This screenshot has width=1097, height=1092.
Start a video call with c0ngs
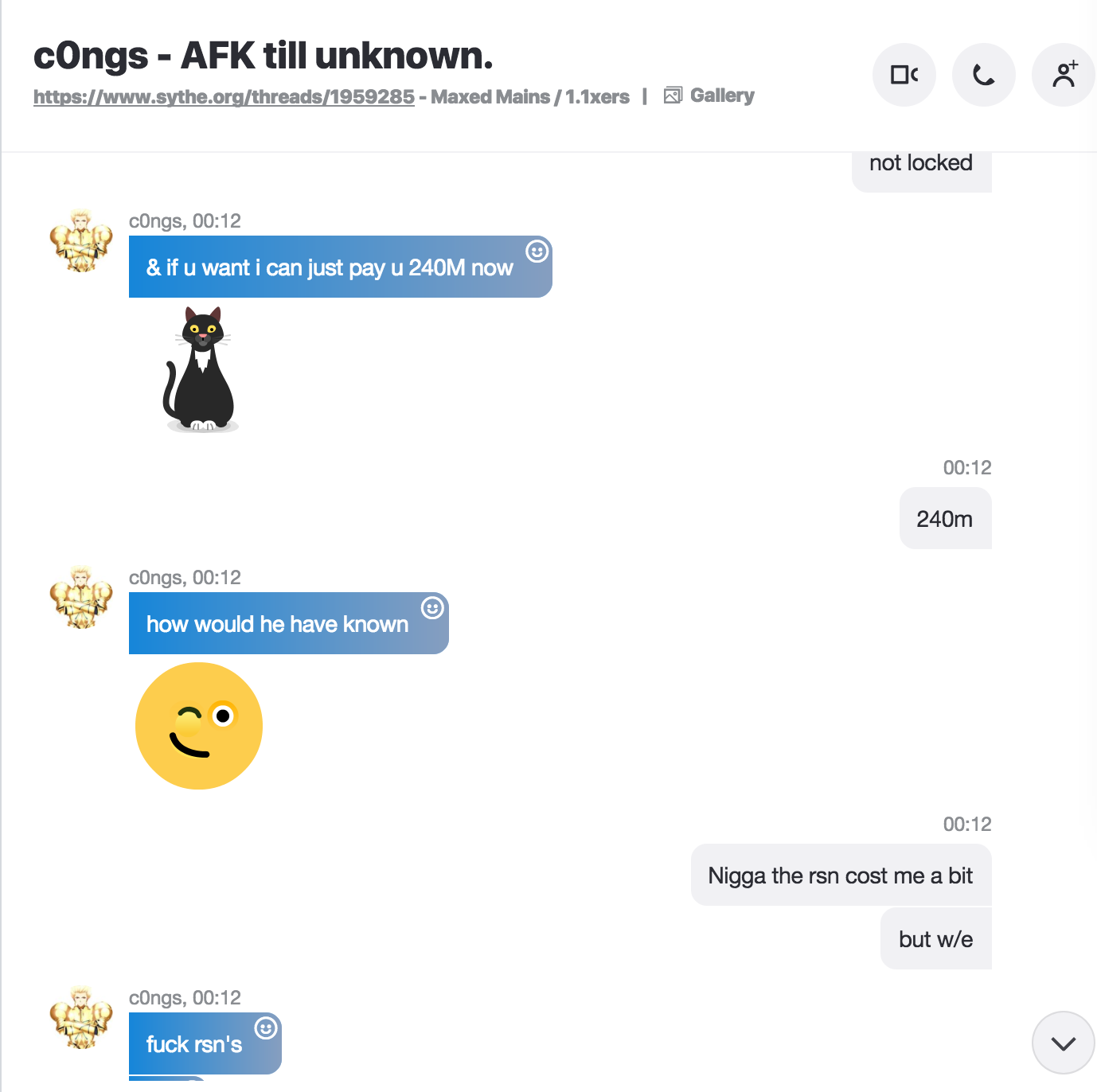pos(904,75)
